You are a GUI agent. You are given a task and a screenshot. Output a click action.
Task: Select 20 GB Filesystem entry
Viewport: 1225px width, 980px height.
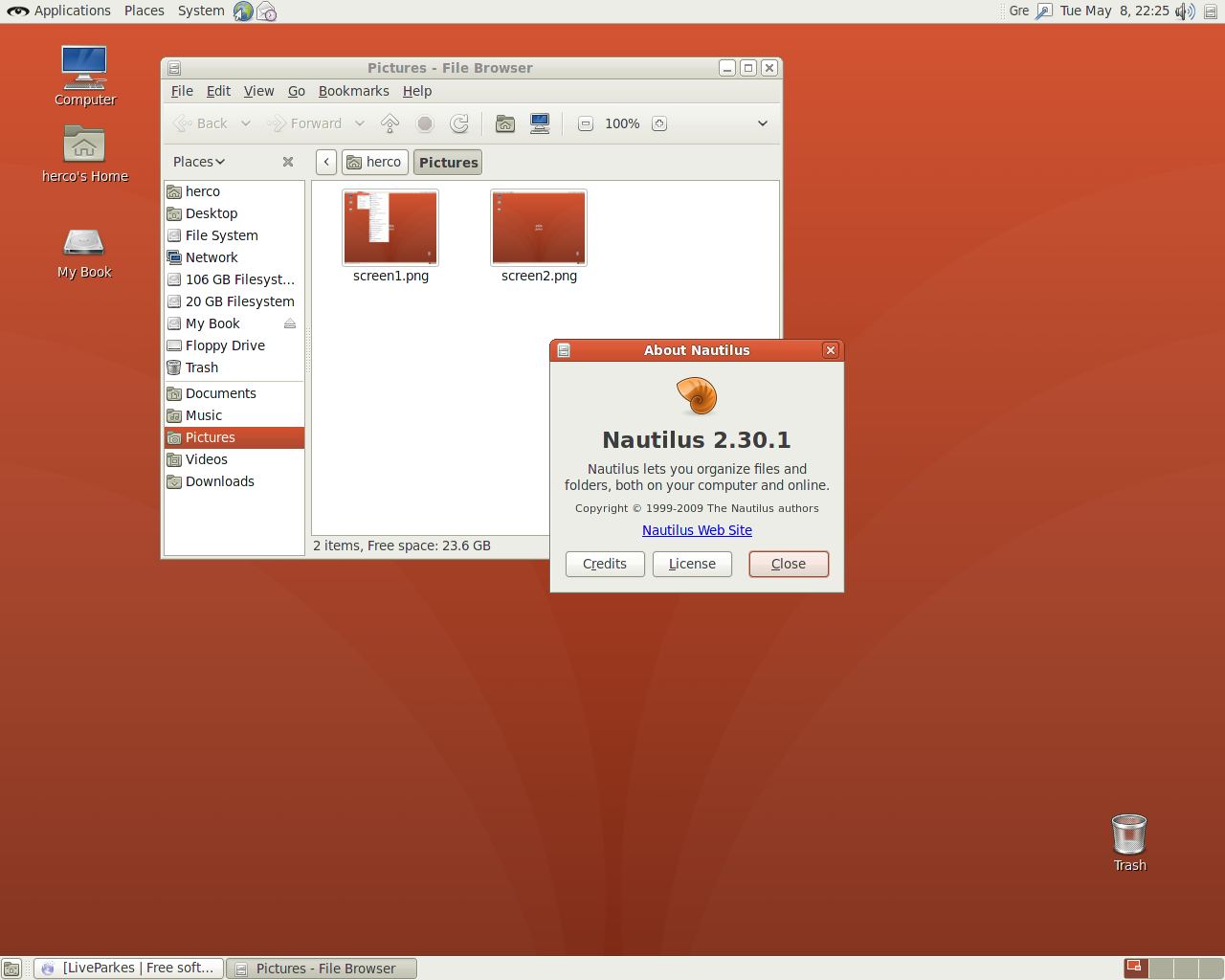pyautogui.click(x=234, y=301)
